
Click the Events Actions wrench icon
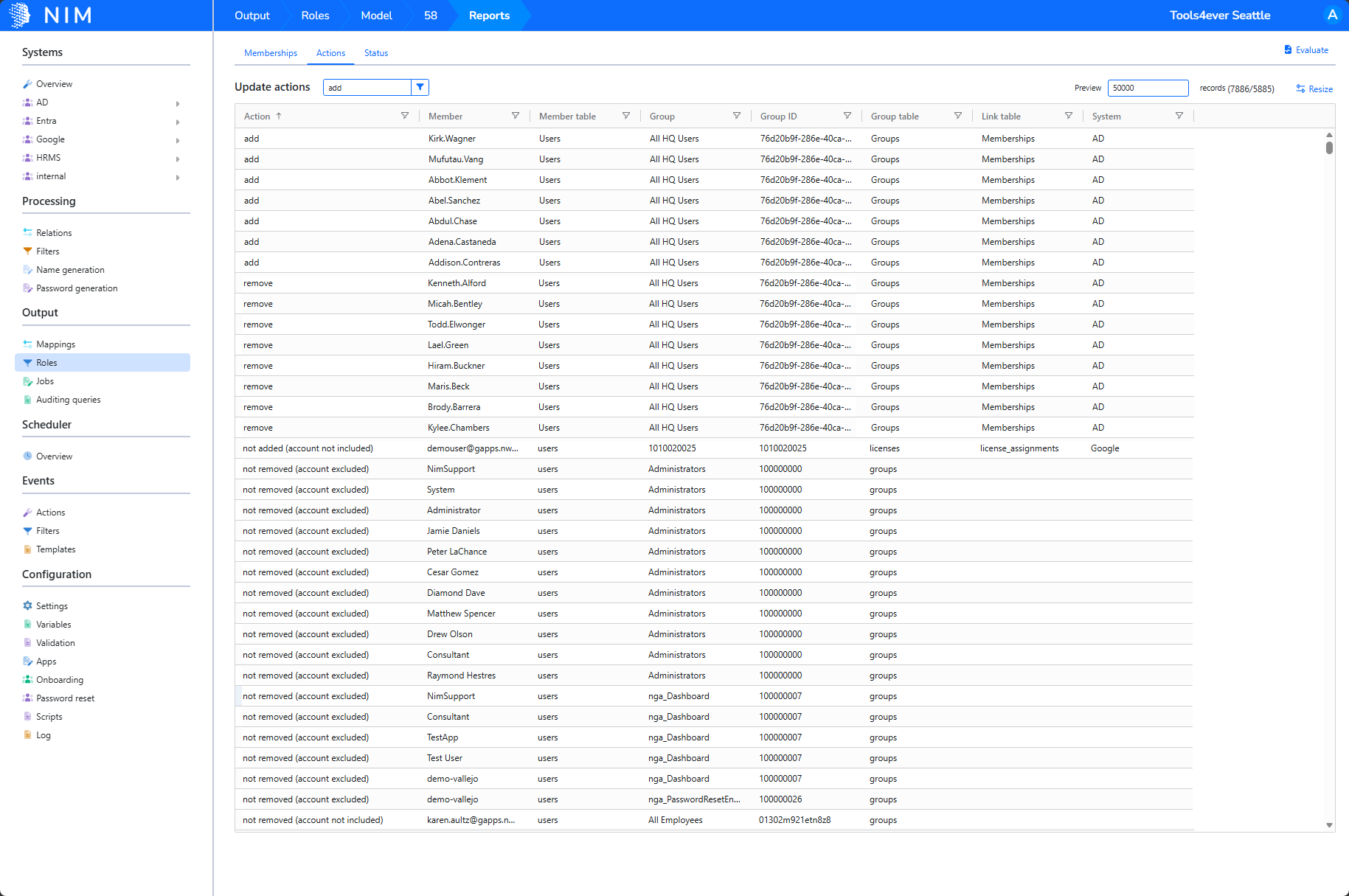27,513
